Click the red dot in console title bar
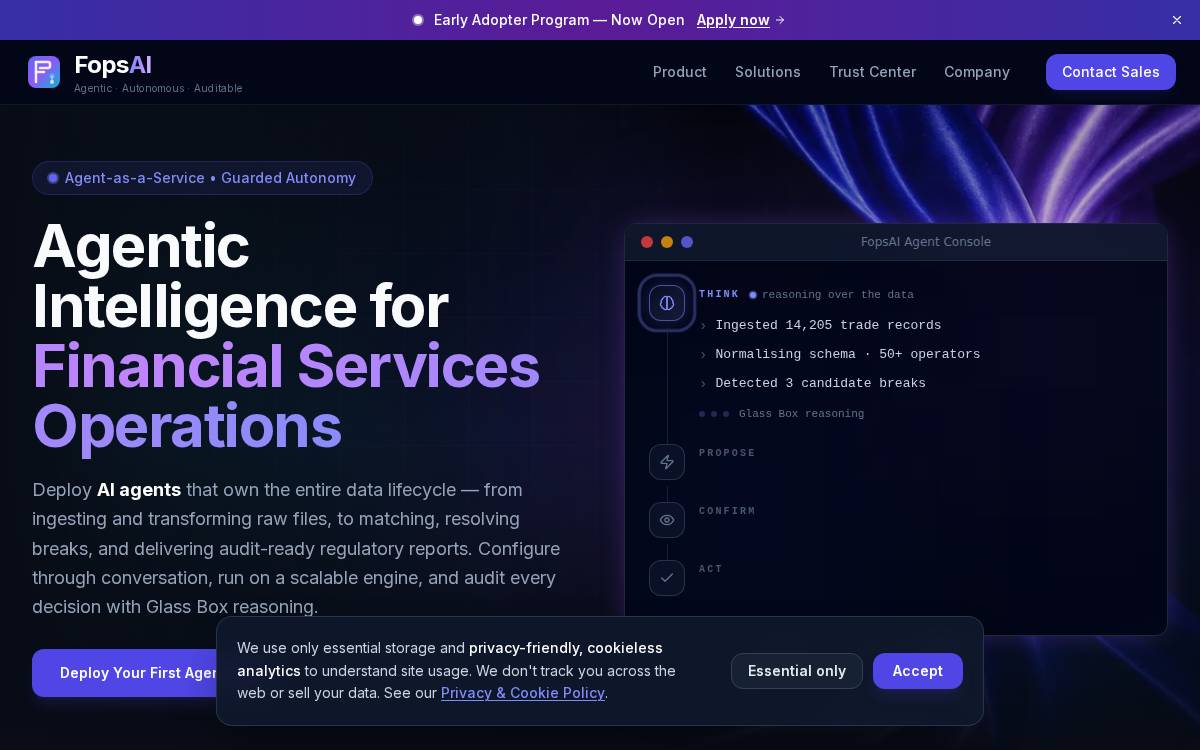The image size is (1200, 750). point(647,242)
